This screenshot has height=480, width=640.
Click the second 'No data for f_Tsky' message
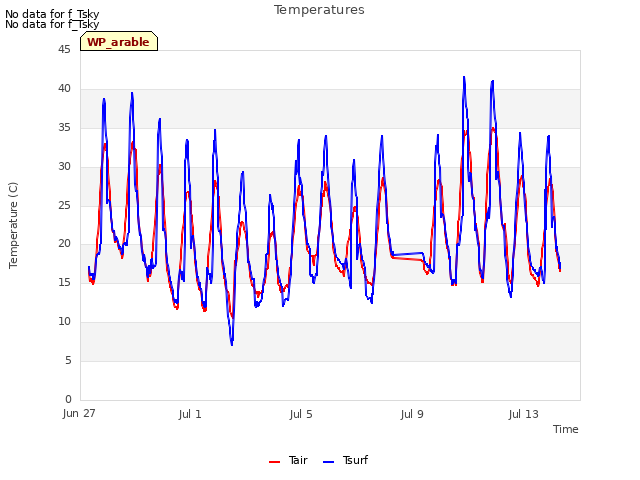click(52, 24)
